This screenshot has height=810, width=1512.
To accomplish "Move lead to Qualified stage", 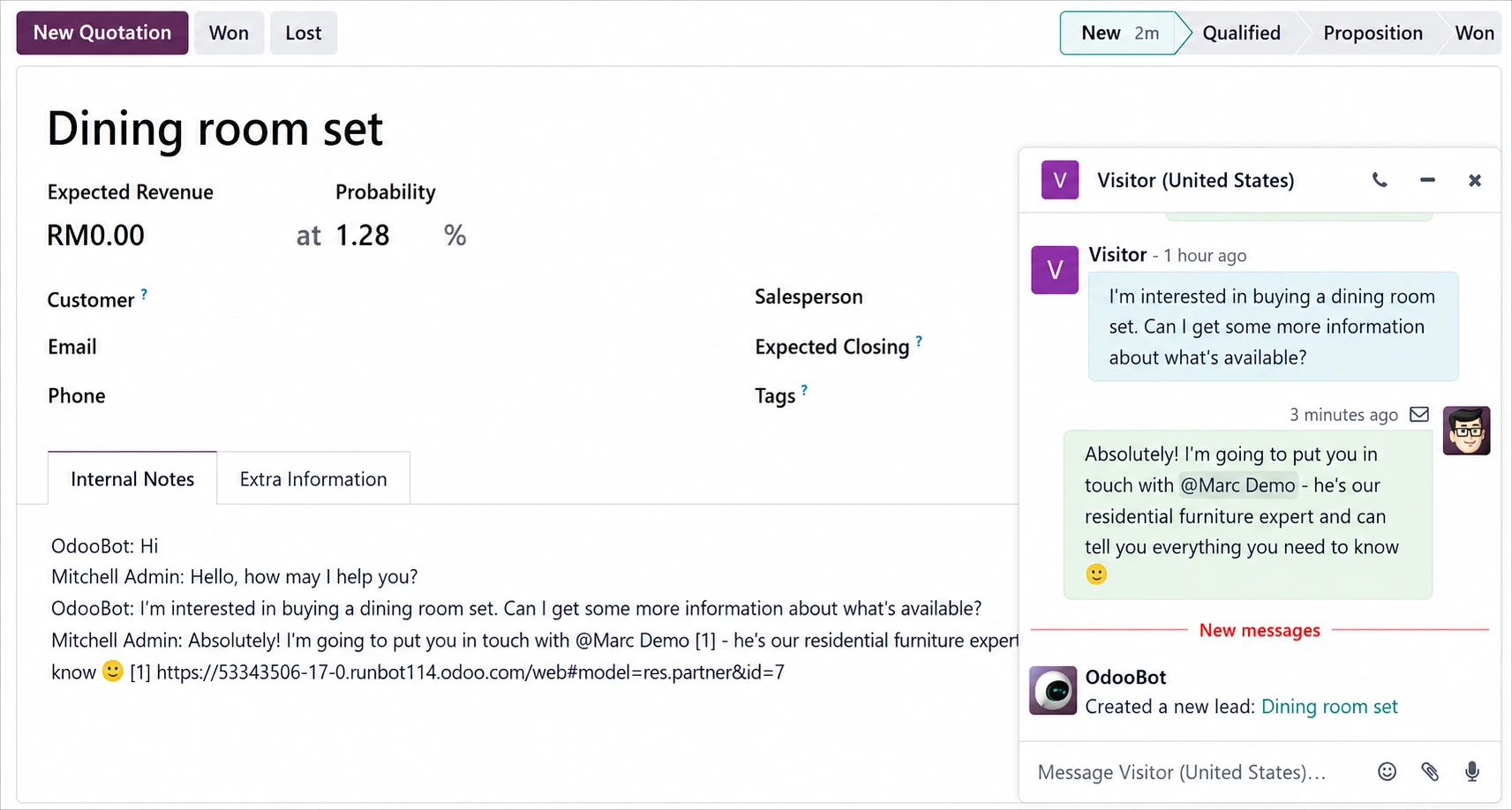I will [1241, 33].
